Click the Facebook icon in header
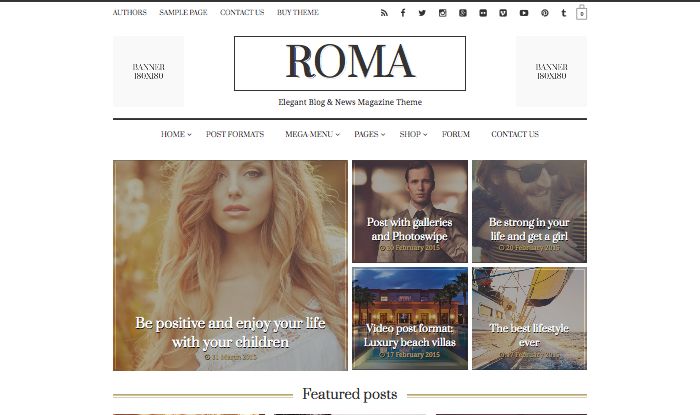 tap(403, 13)
